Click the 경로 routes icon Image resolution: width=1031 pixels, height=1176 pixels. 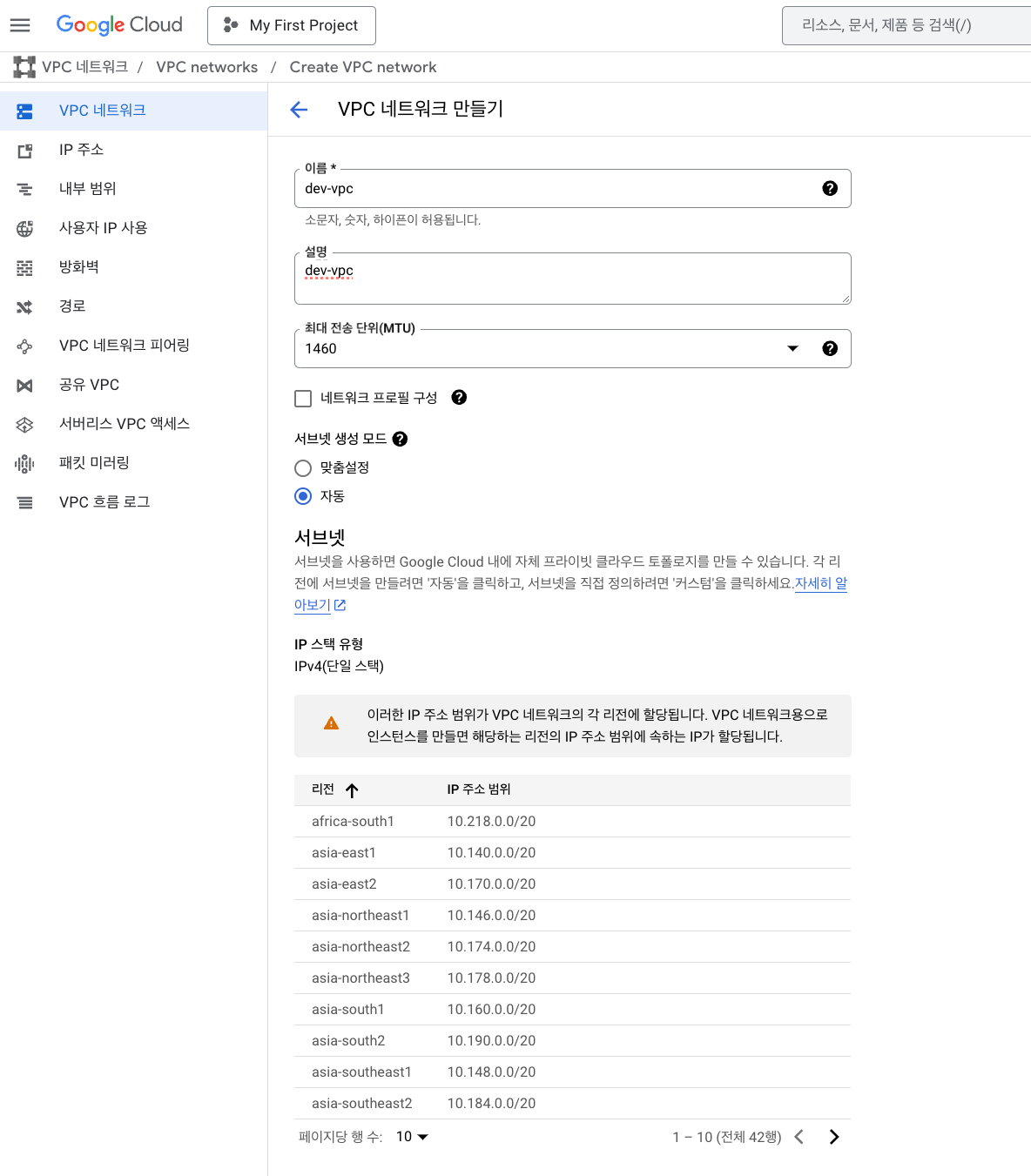(x=24, y=306)
